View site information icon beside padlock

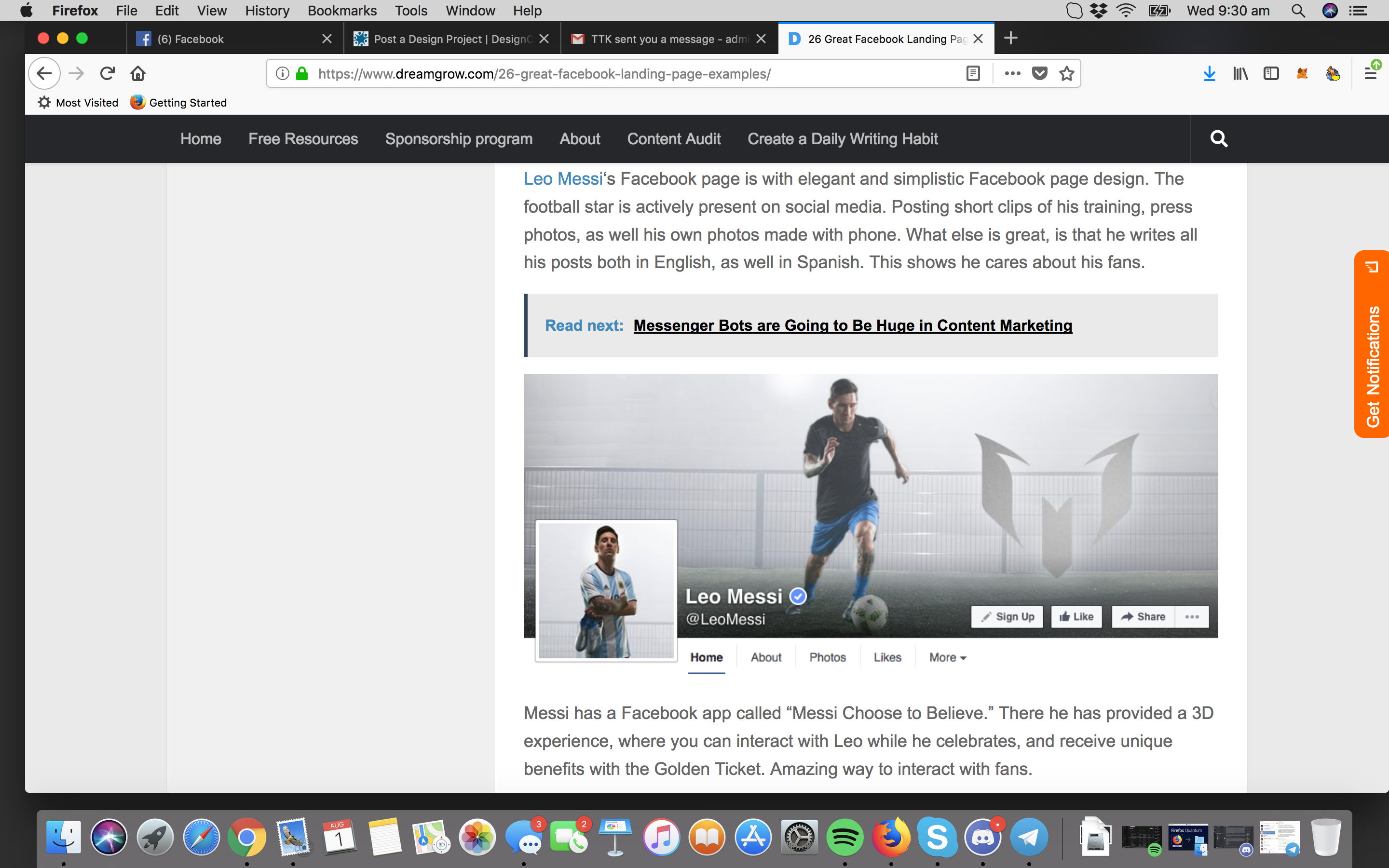[x=283, y=73]
